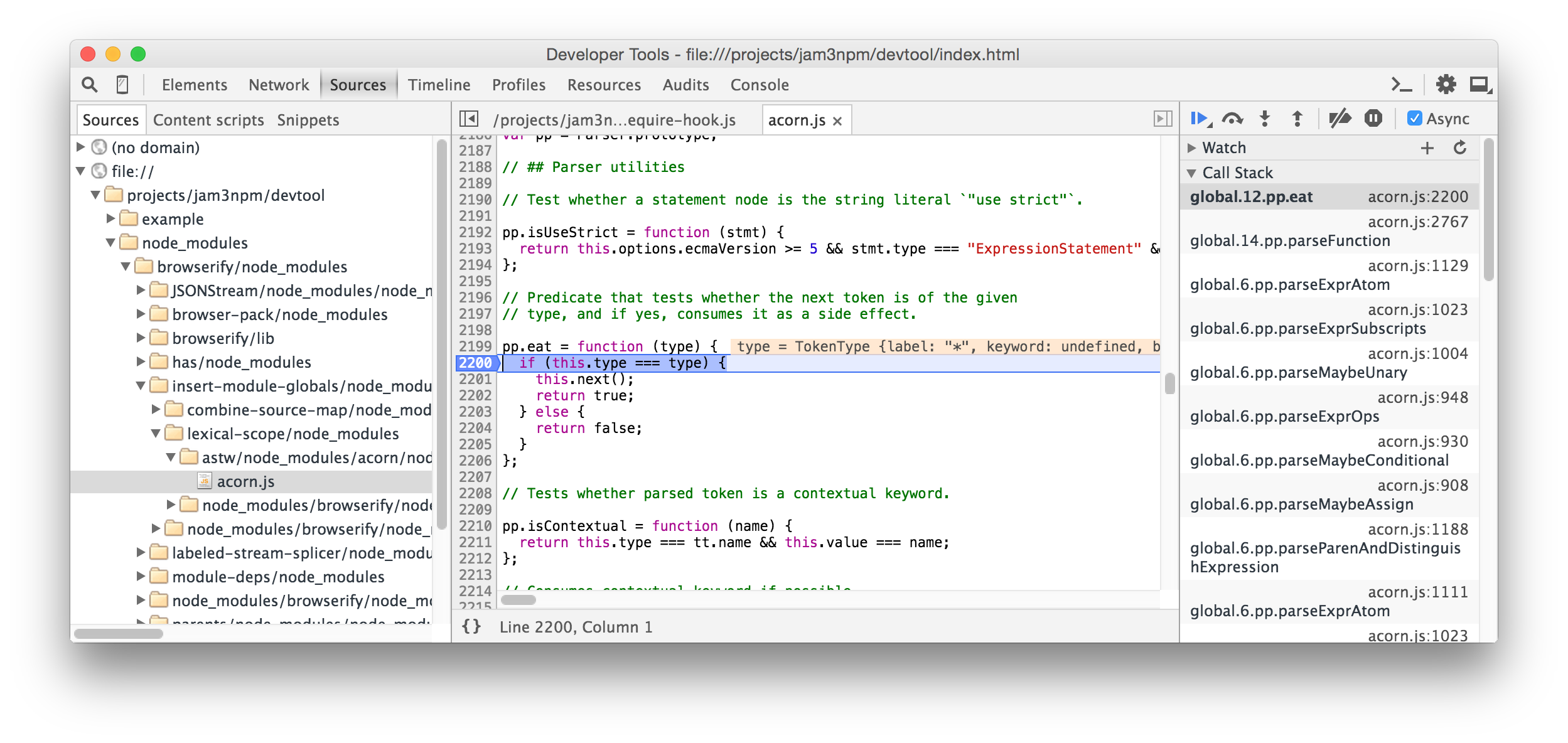
Task: Click the step over next function call icon
Action: coord(1232,118)
